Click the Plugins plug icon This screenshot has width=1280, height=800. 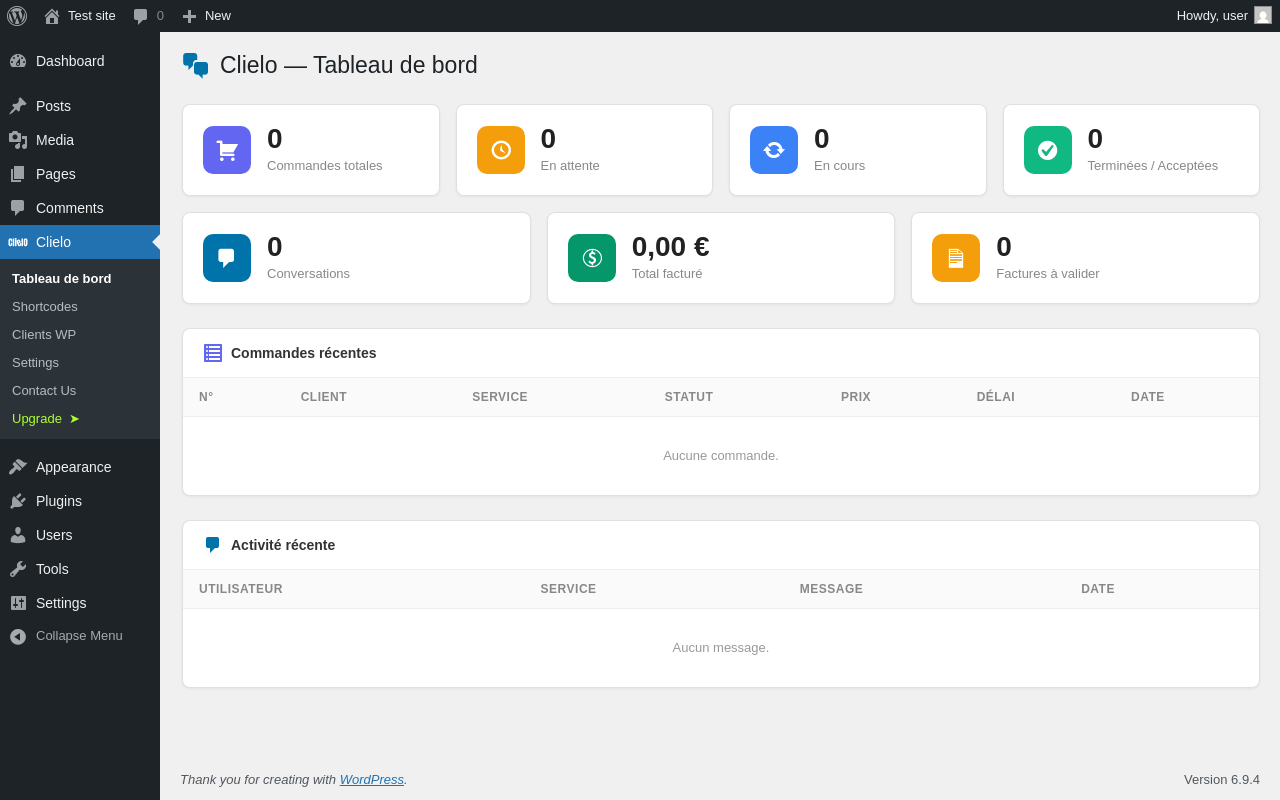(18, 501)
